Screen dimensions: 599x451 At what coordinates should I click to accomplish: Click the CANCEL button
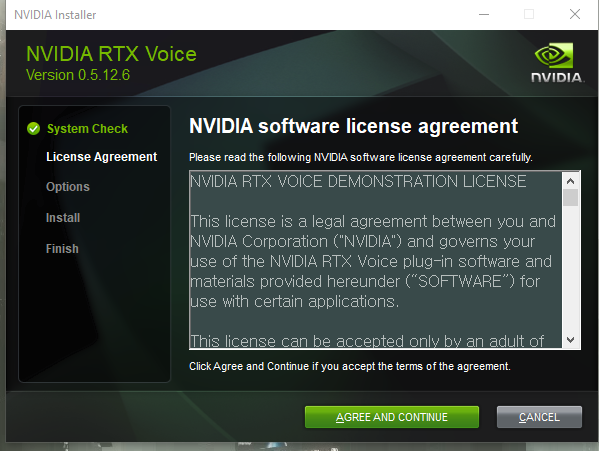[x=539, y=417]
